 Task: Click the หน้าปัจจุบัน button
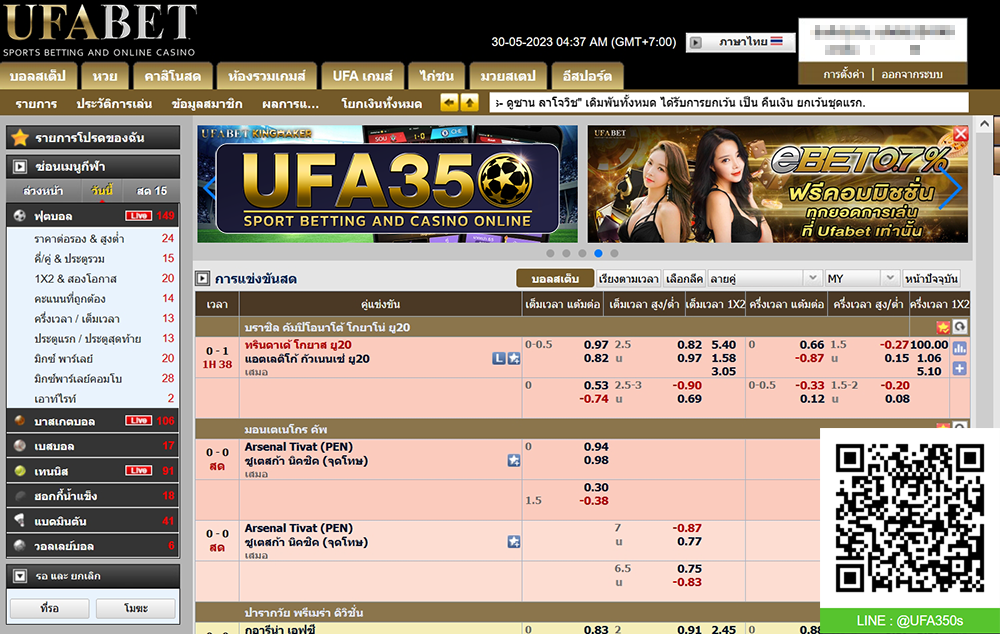coord(931,278)
